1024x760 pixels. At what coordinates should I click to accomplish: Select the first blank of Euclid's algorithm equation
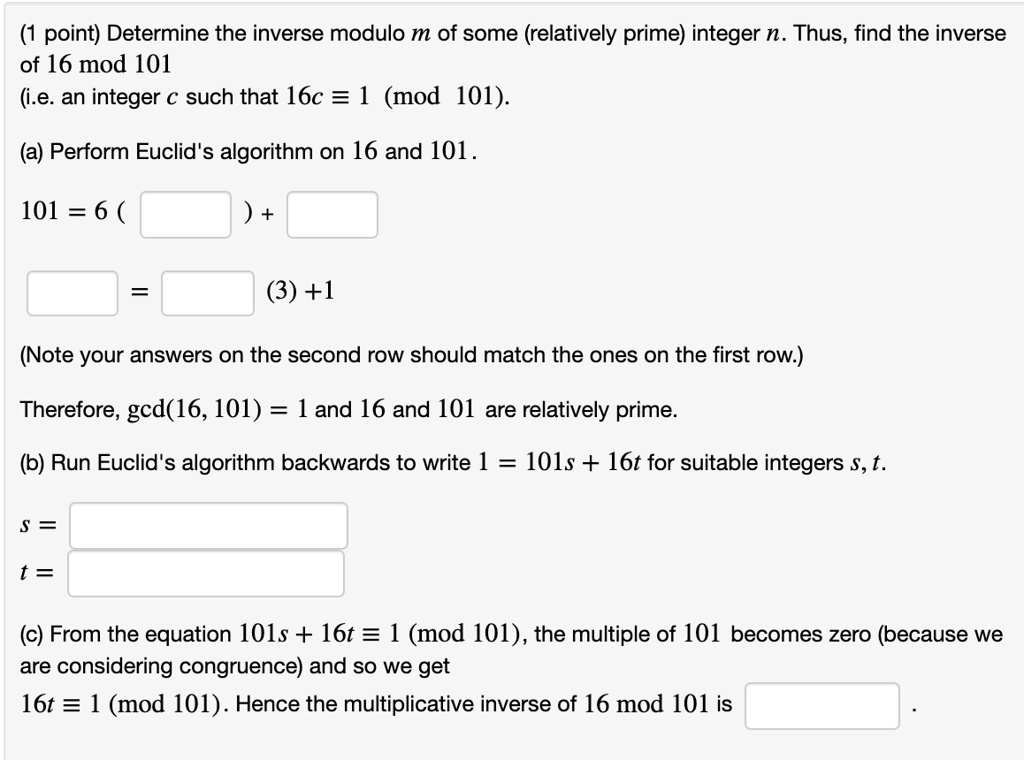pos(185,213)
